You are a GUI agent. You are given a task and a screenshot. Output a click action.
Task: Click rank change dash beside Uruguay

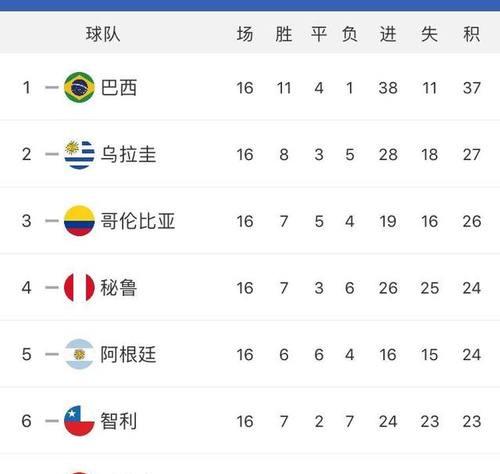52,154
